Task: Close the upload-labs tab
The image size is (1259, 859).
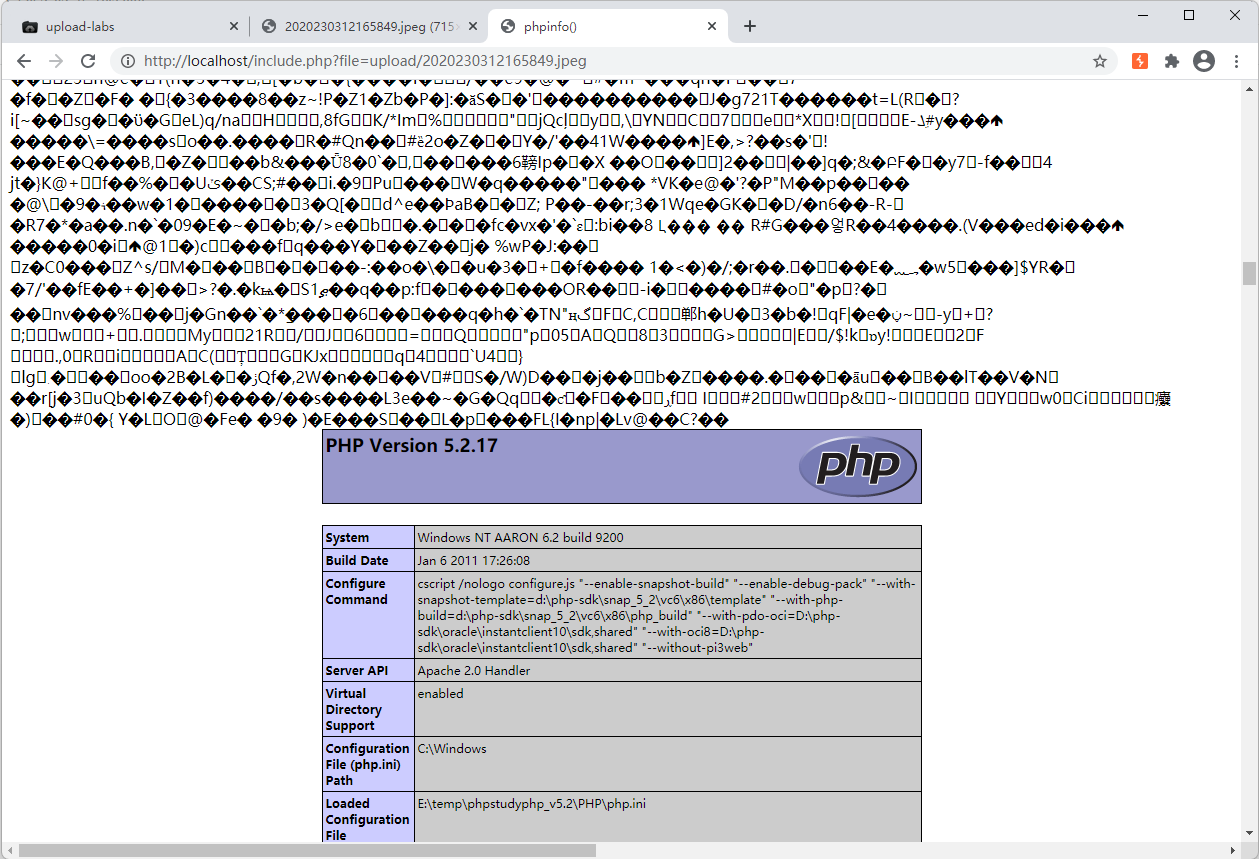Action: (233, 26)
